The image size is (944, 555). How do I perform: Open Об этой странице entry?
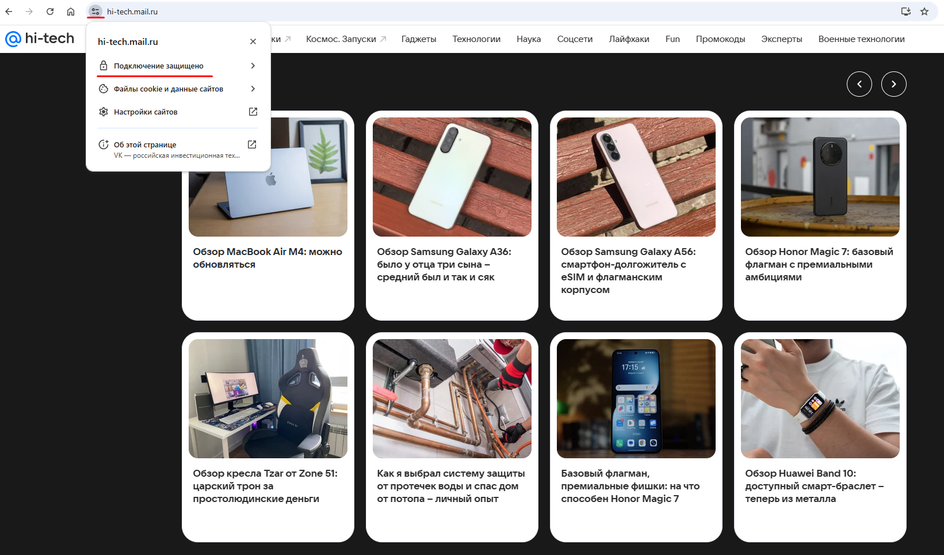(x=178, y=149)
